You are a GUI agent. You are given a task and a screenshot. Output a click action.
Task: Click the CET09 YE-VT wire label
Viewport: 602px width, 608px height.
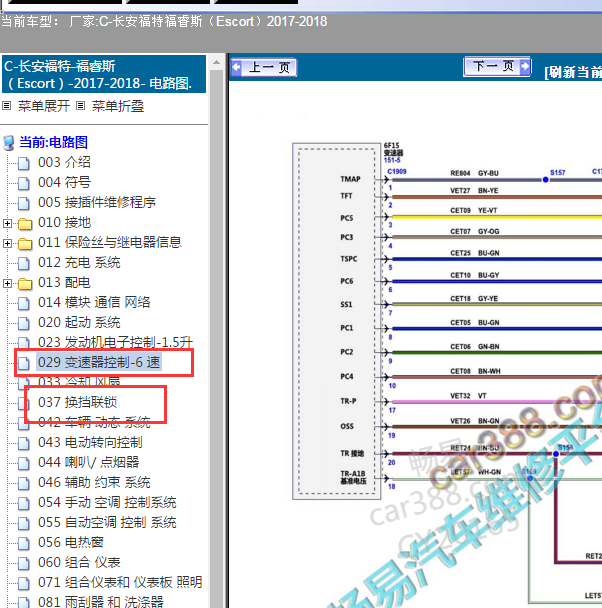pos(474,211)
